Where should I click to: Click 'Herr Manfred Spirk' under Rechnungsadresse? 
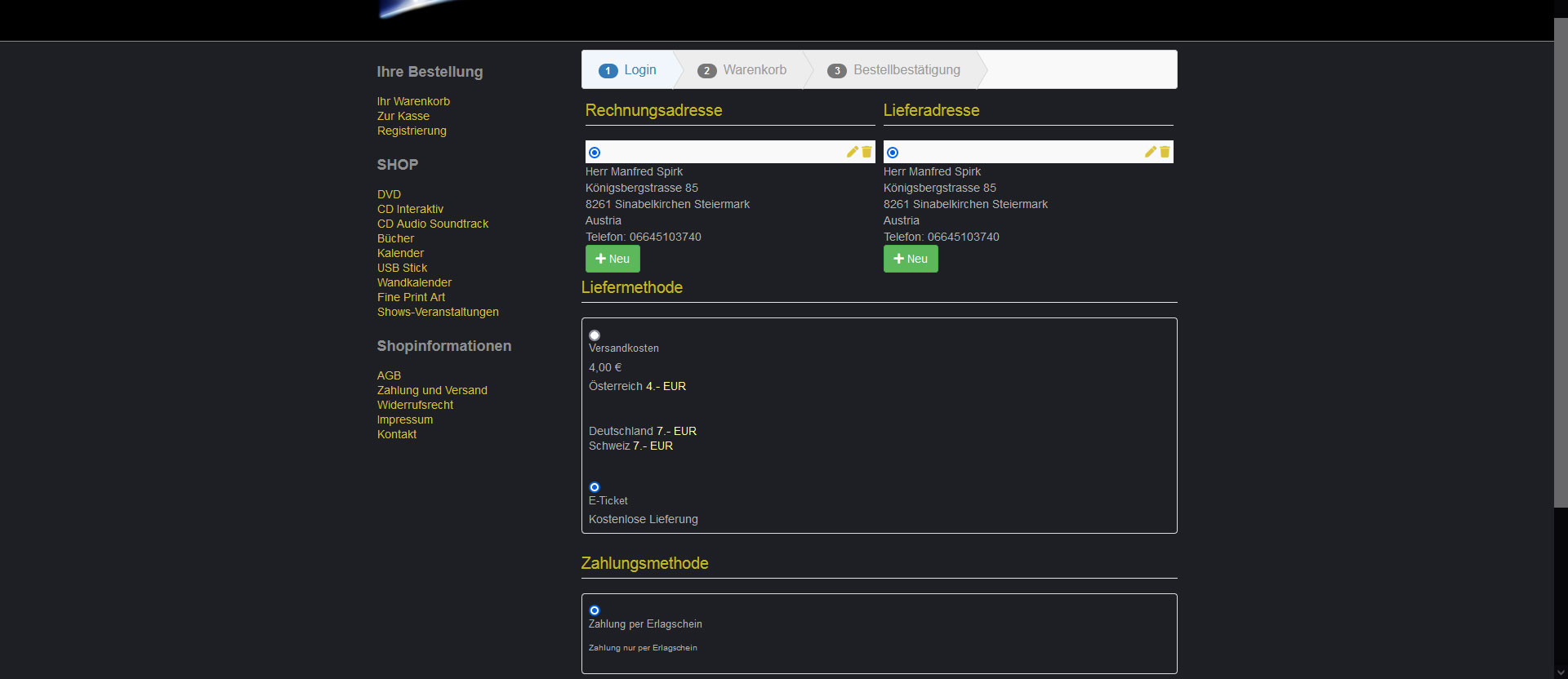click(x=634, y=171)
